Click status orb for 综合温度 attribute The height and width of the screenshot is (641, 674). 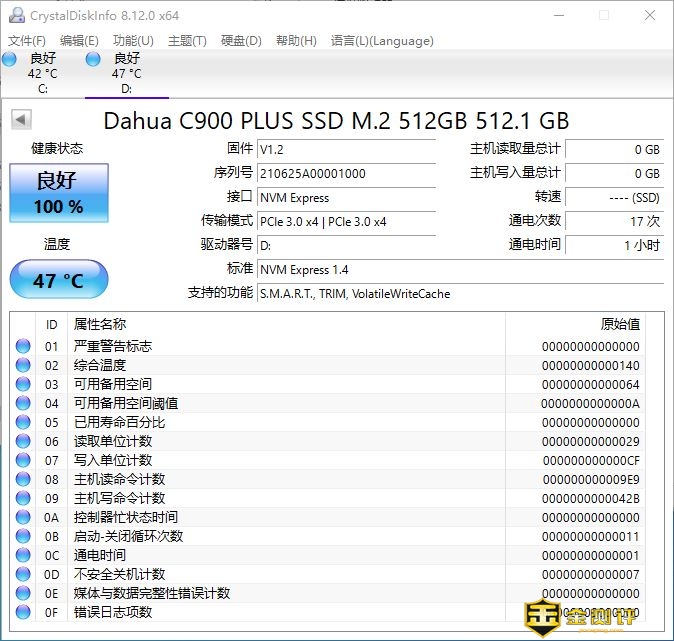(23, 366)
